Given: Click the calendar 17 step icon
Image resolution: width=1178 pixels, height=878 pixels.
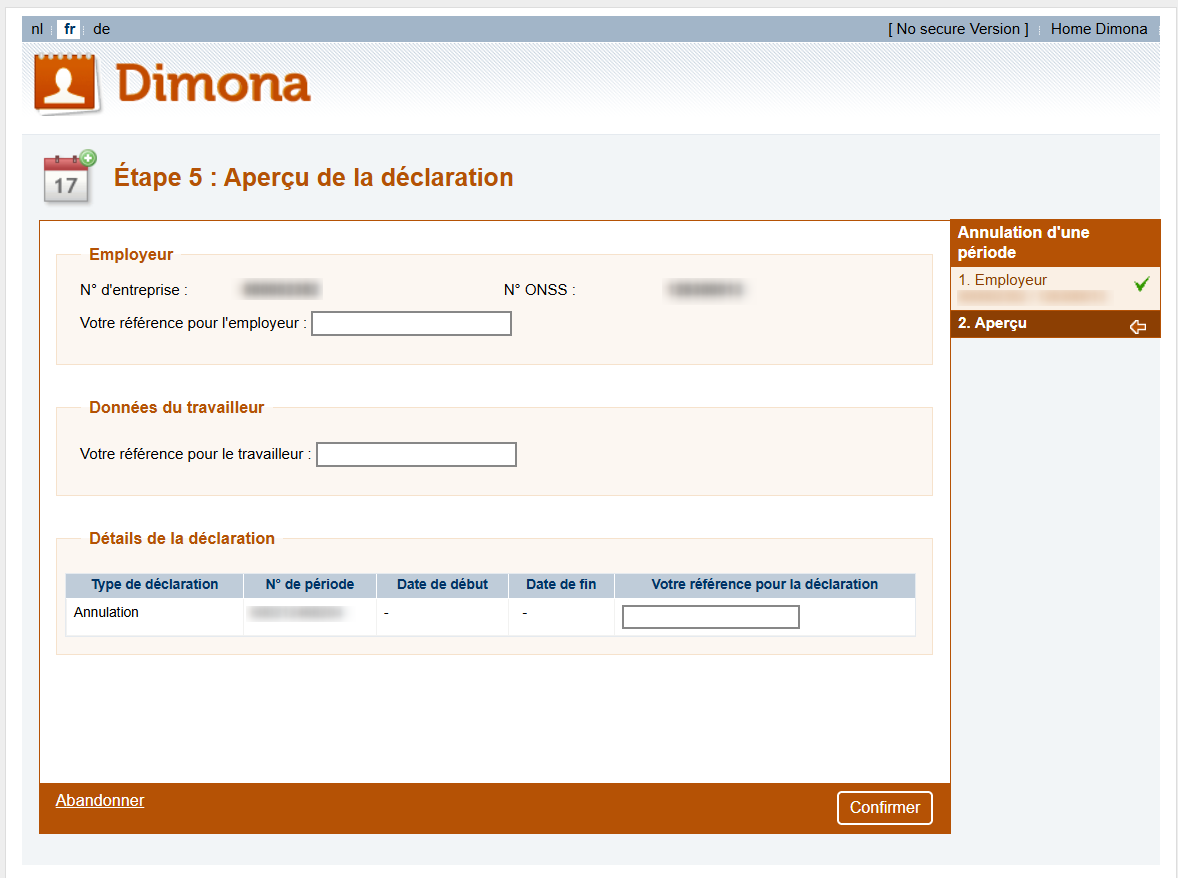Looking at the screenshot, I should tap(69, 177).
